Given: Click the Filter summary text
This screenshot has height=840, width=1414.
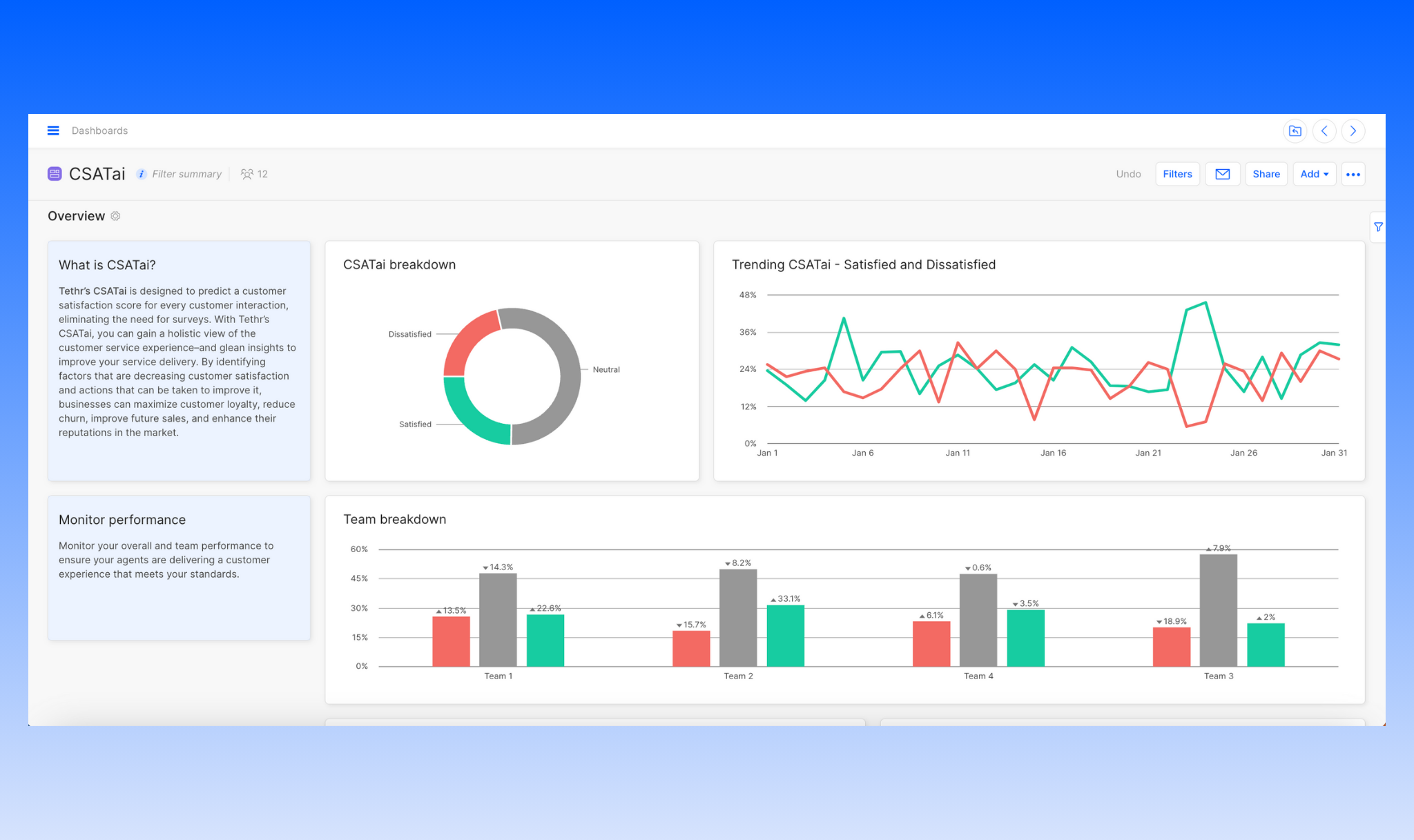Looking at the screenshot, I should [x=186, y=174].
